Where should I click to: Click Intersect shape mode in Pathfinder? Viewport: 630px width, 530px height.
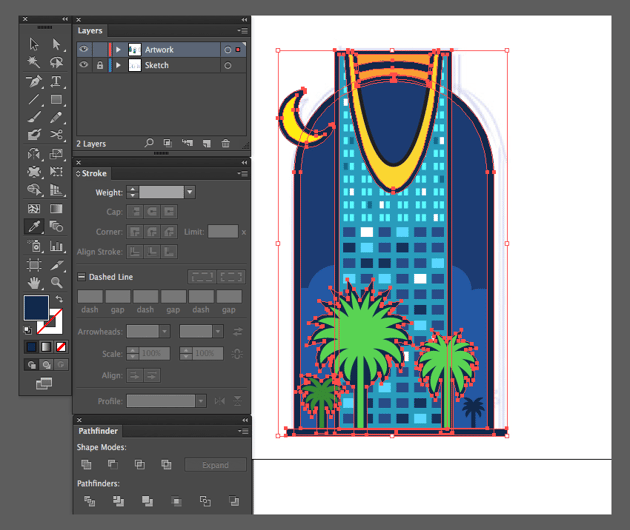click(140, 465)
